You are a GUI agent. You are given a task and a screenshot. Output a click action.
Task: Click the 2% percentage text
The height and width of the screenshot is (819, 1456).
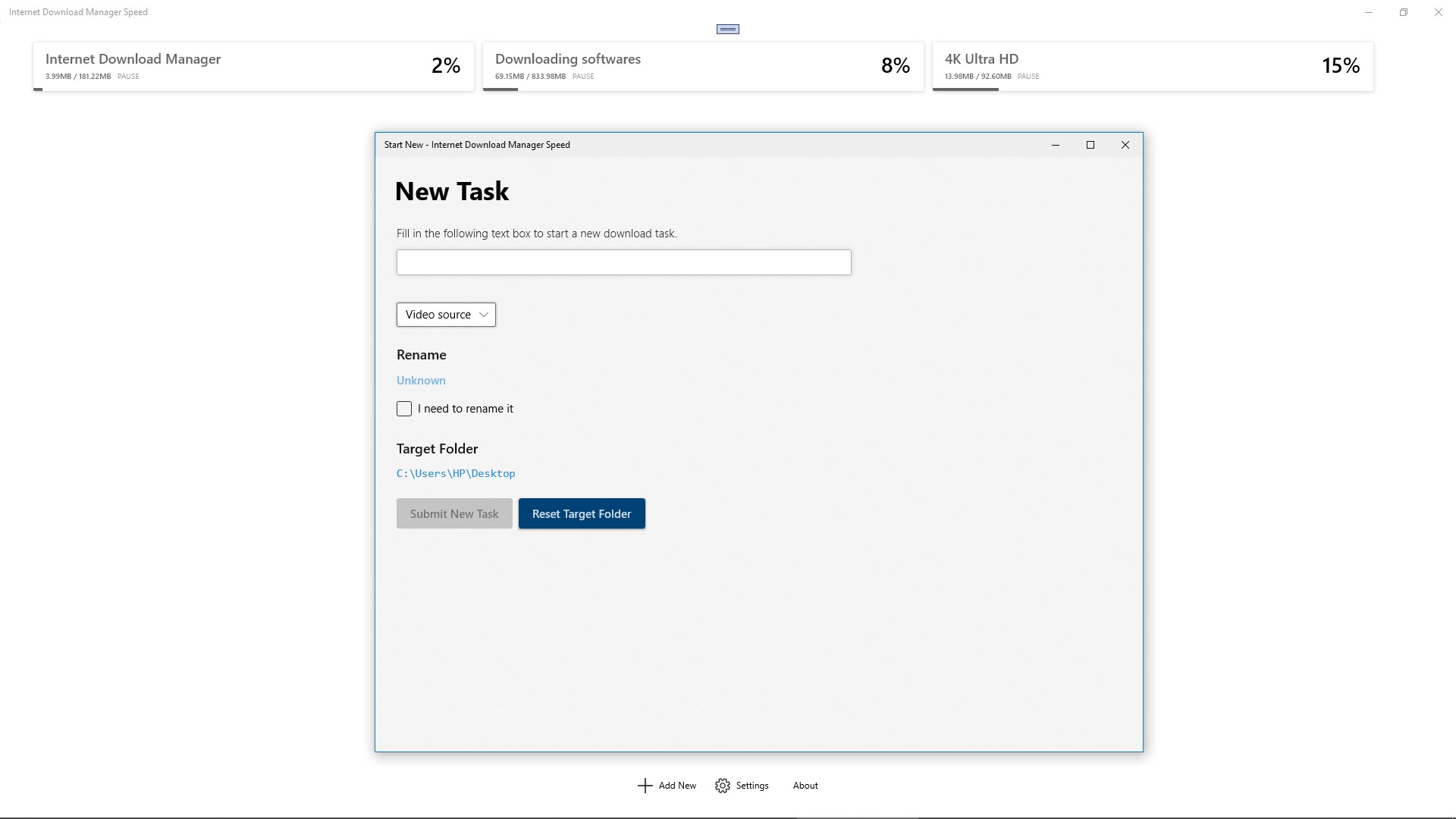pos(446,66)
